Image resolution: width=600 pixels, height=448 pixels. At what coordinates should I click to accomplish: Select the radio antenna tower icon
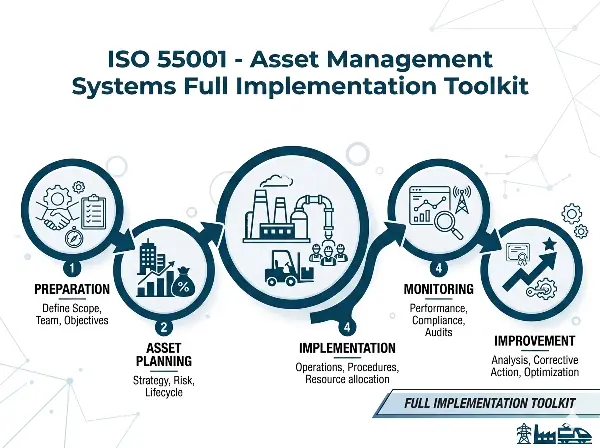click(462, 199)
